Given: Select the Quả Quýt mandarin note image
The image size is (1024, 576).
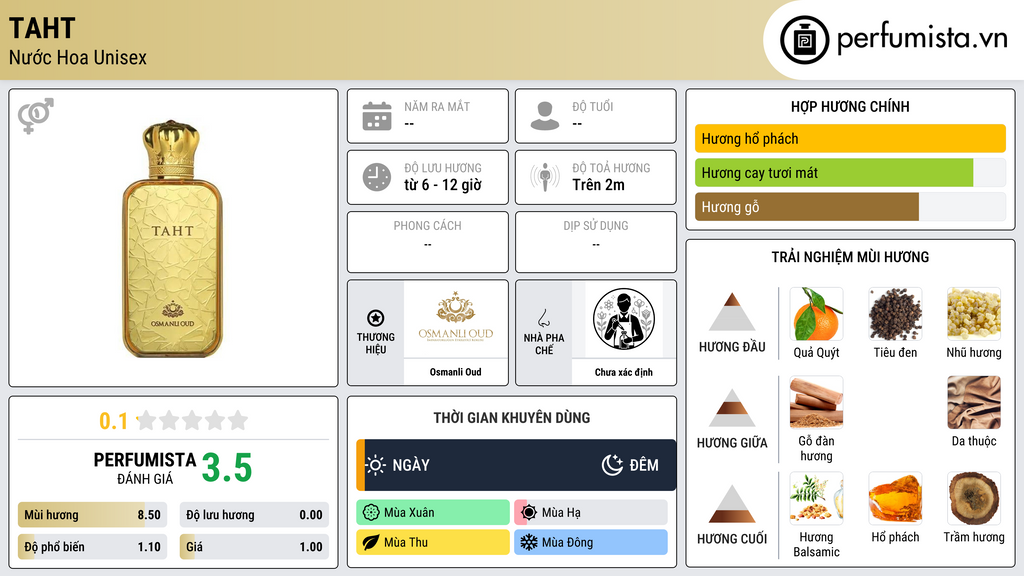Looking at the screenshot, I should click(816, 314).
